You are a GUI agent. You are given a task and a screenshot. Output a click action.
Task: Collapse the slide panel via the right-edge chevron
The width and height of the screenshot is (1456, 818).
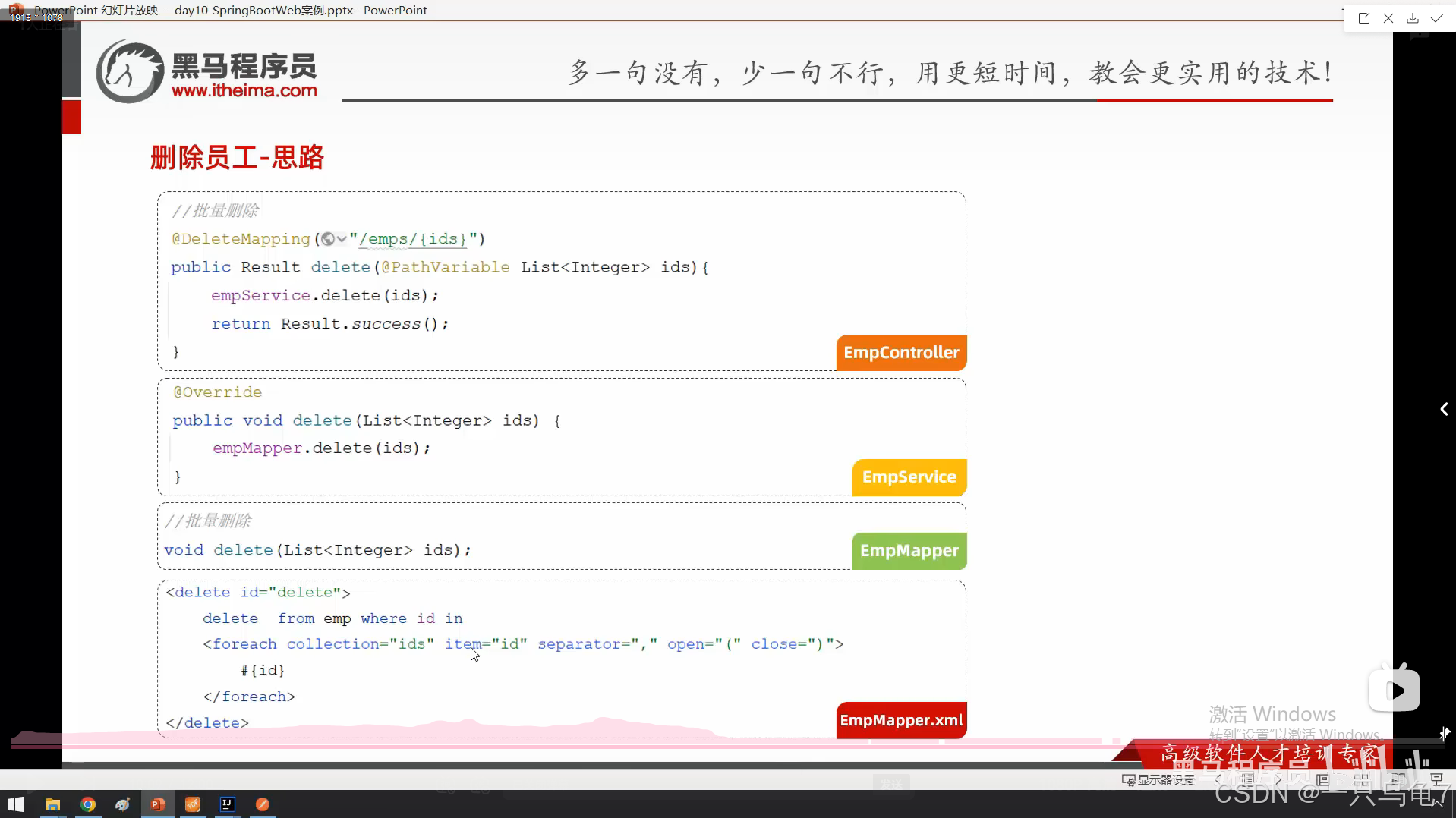[1445, 409]
